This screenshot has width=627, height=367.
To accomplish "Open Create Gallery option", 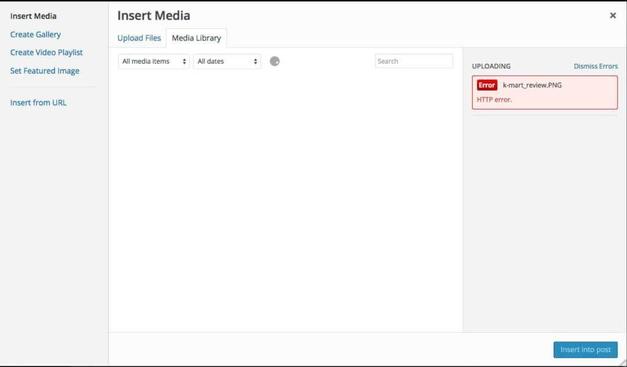I will pos(36,34).
